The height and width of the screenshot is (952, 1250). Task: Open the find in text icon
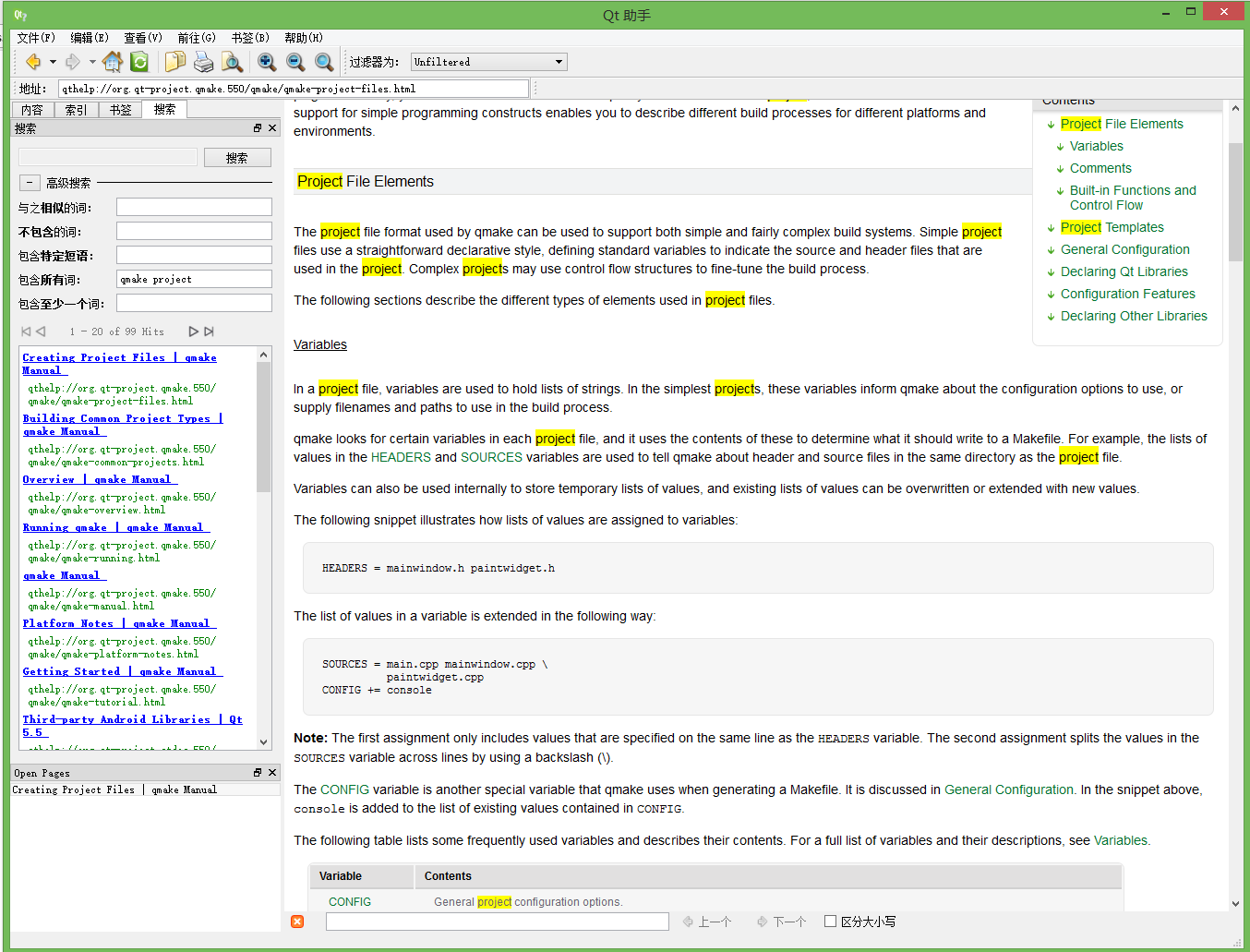coord(232,62)
